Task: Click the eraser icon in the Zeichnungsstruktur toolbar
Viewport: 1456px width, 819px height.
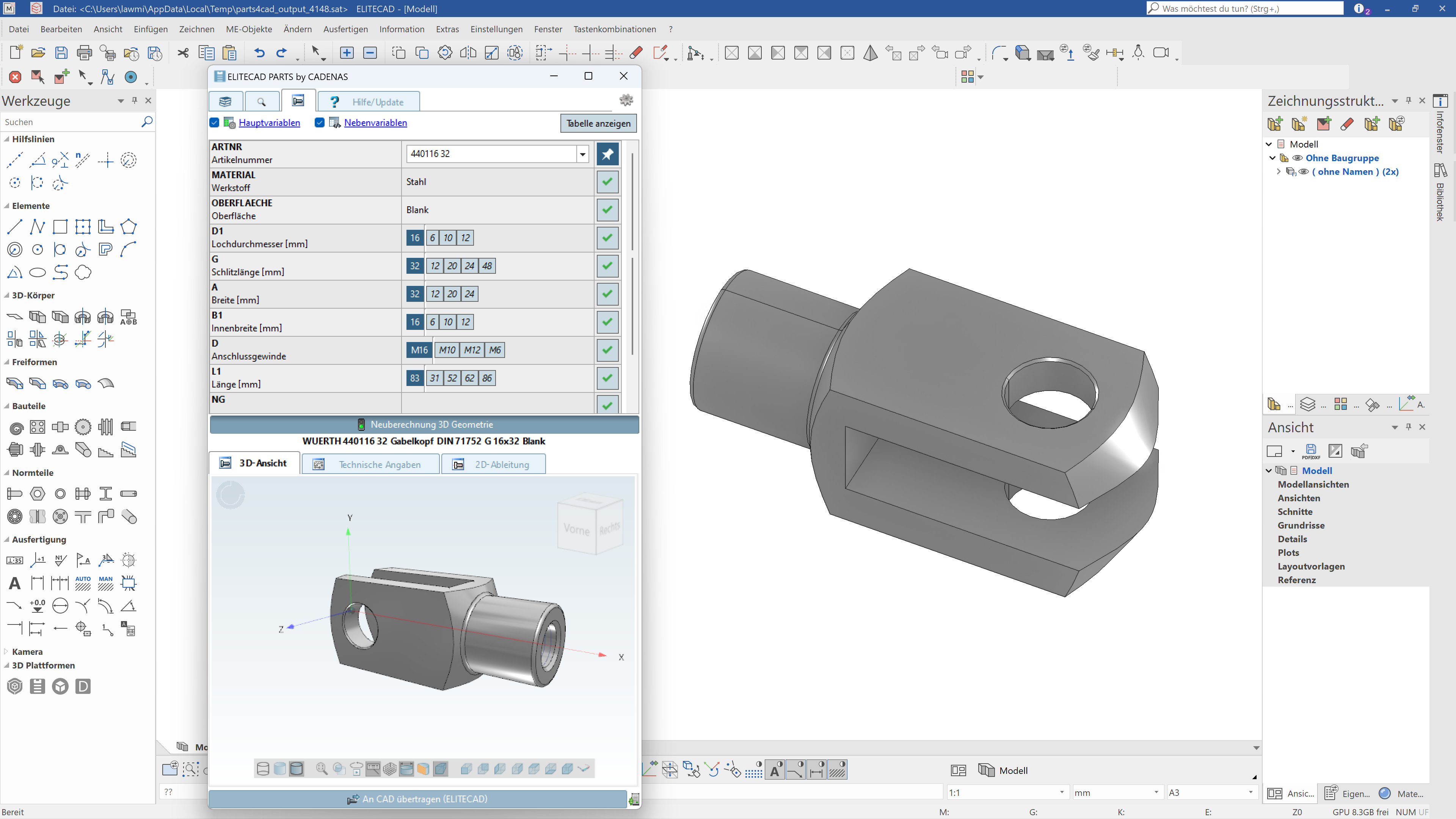Action: pyautogui.click(x=1347, y=123)
